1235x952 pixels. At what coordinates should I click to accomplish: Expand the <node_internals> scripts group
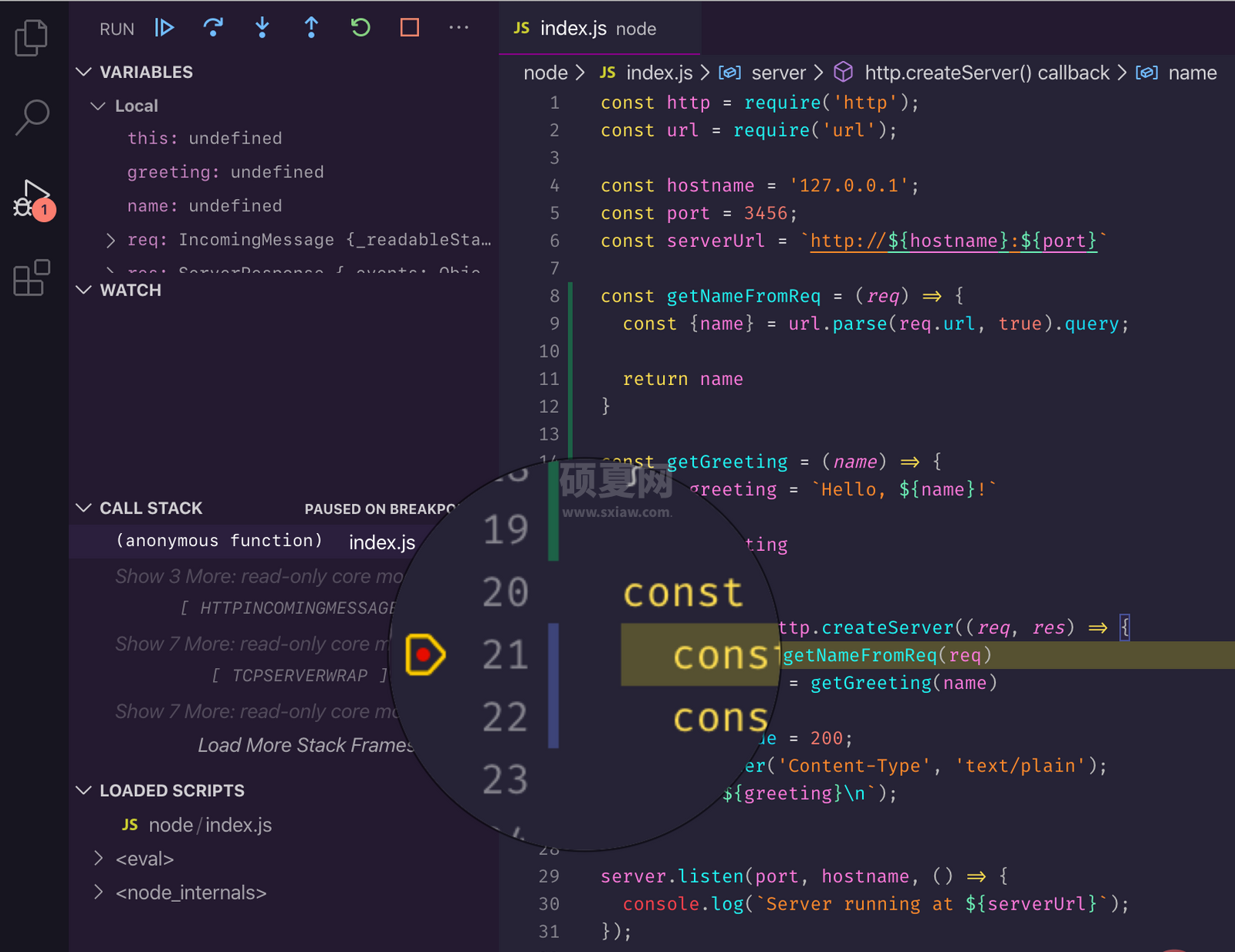click(98, 892)
